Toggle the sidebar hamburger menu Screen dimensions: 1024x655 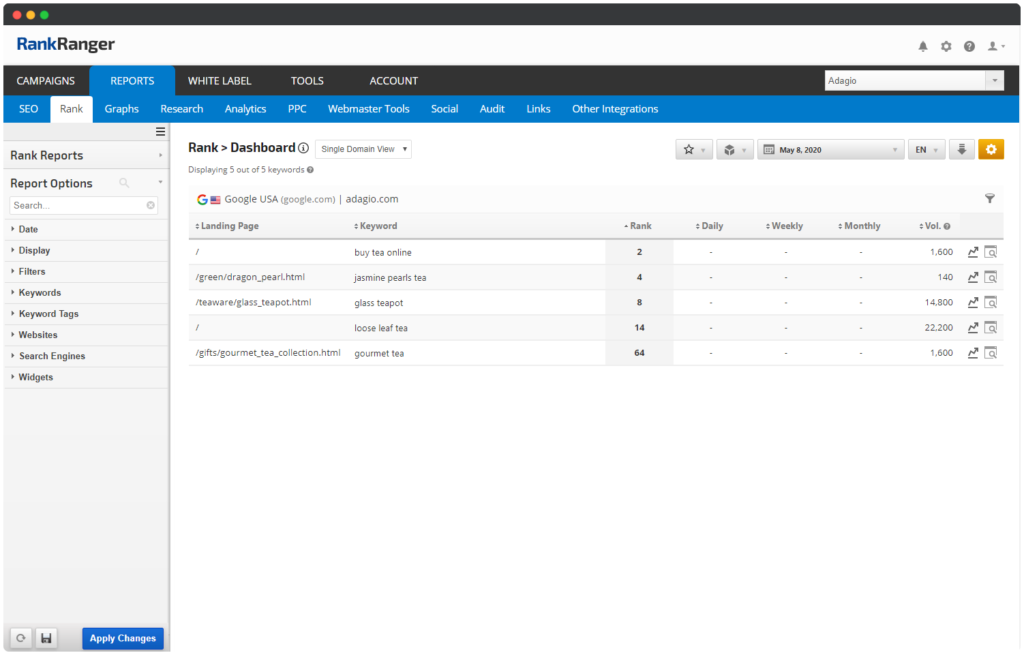click(160, 132)
